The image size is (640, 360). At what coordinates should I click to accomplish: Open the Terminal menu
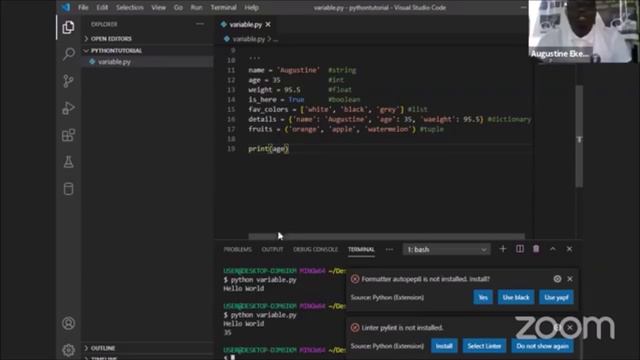(x=223, y=7)
